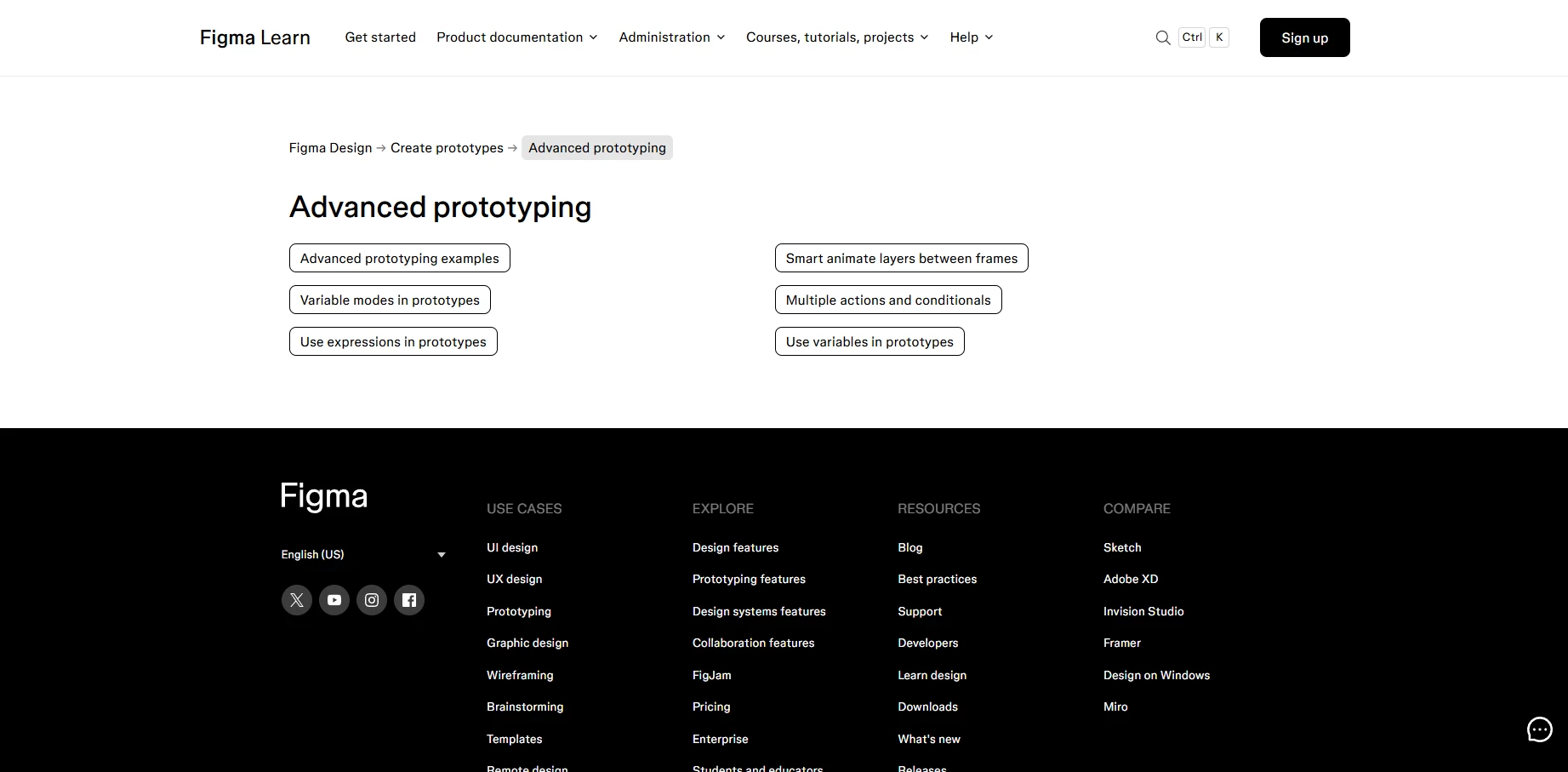Open Design systems features link
Screen dimensions: 1568x772
(759, 611)
